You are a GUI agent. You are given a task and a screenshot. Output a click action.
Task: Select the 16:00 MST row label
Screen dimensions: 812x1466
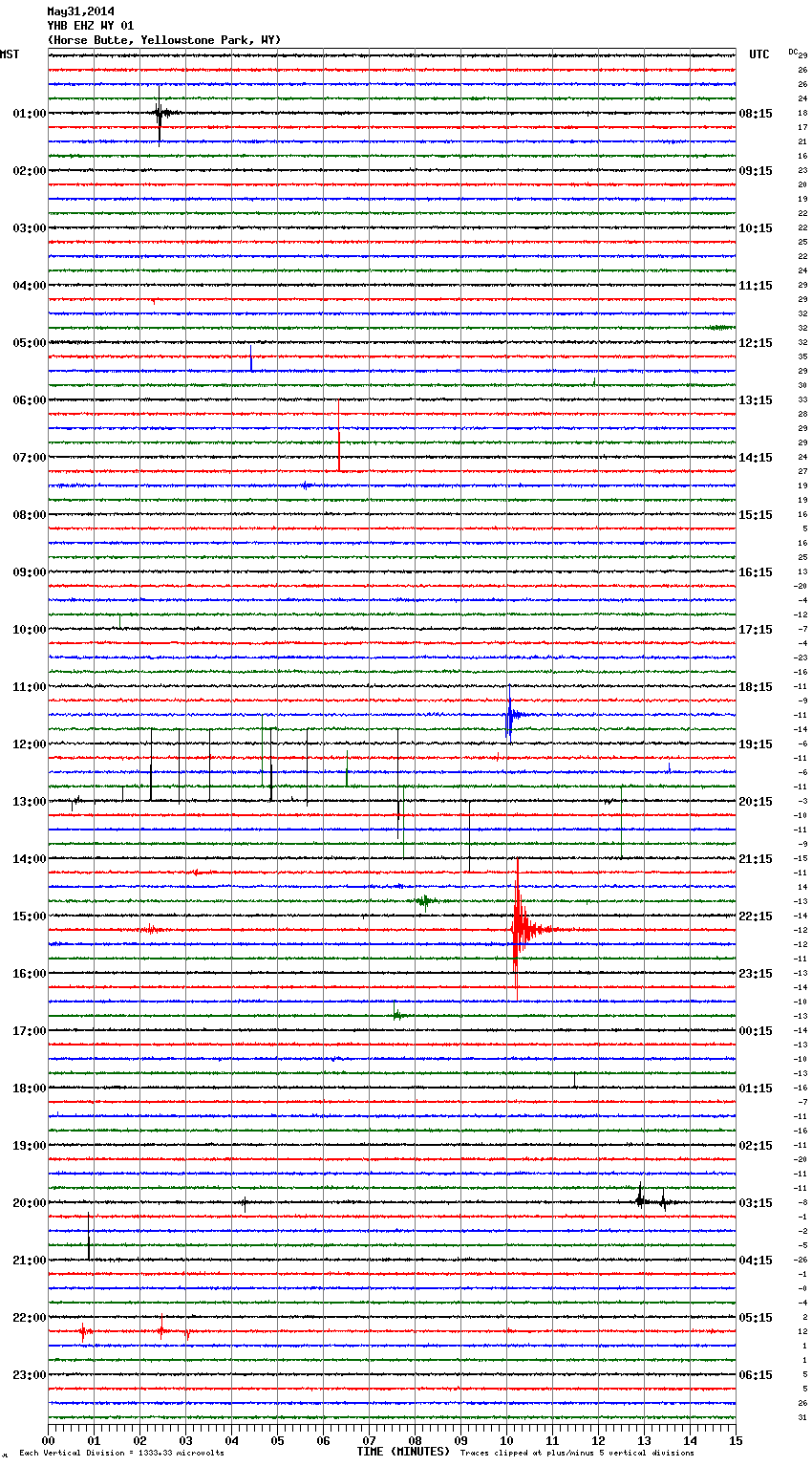pos(30,974)
